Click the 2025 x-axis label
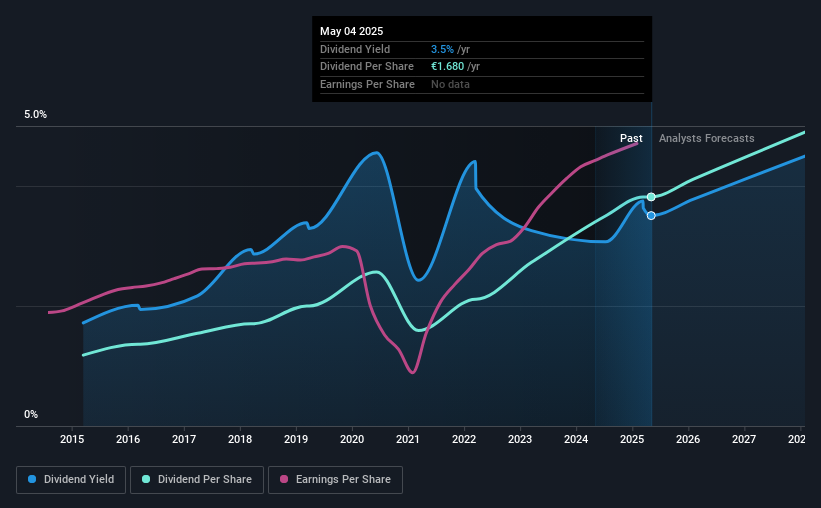Viewport: 821px width, 508px height. [632, 439]
